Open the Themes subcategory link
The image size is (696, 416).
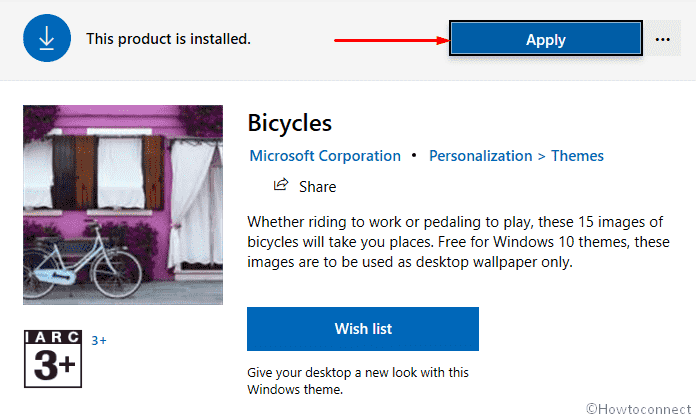point(577,156)
